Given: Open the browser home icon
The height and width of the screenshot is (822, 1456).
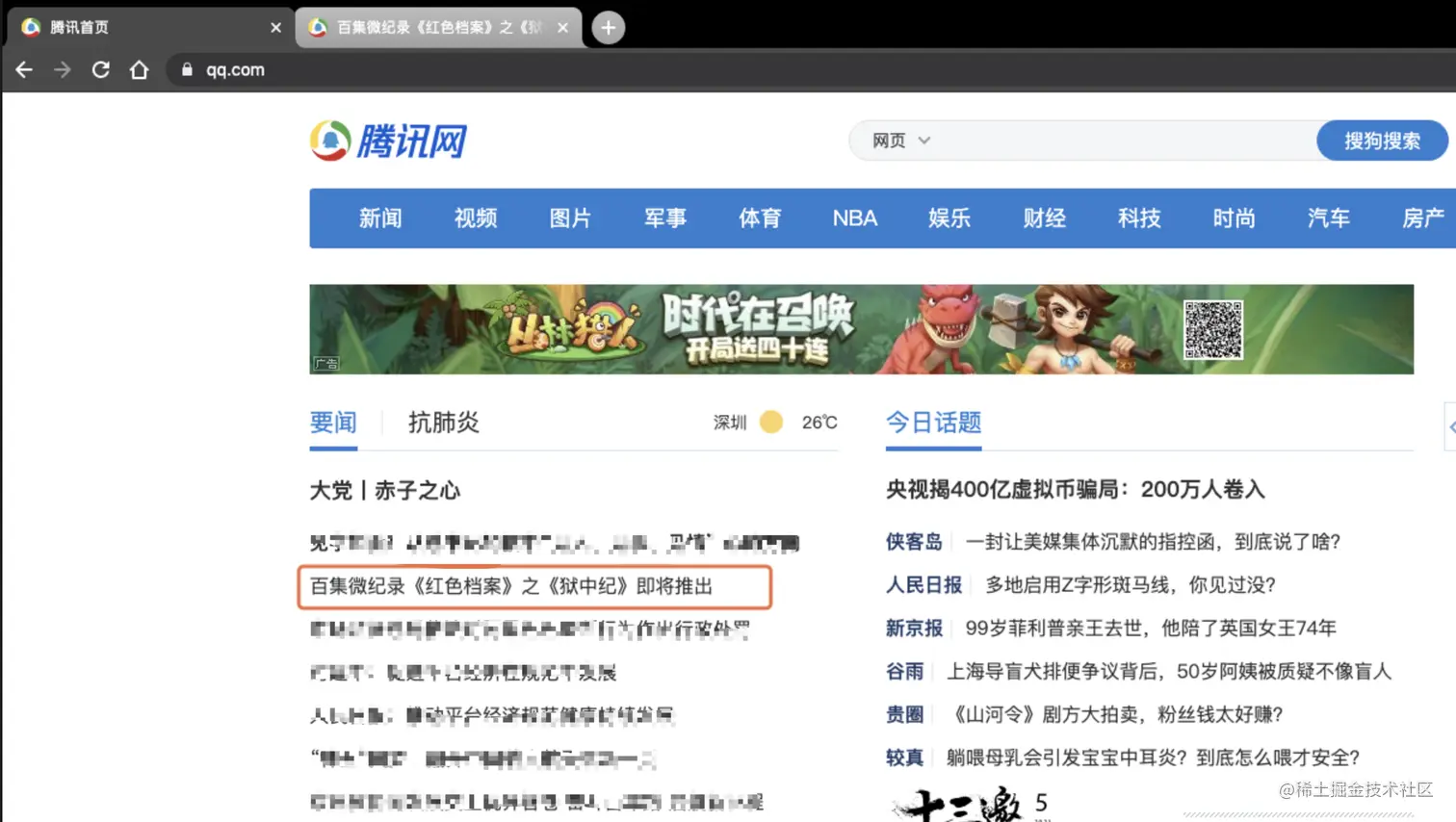Looking at the screenshot, I should pyautogui.click(x=139, y=69).
